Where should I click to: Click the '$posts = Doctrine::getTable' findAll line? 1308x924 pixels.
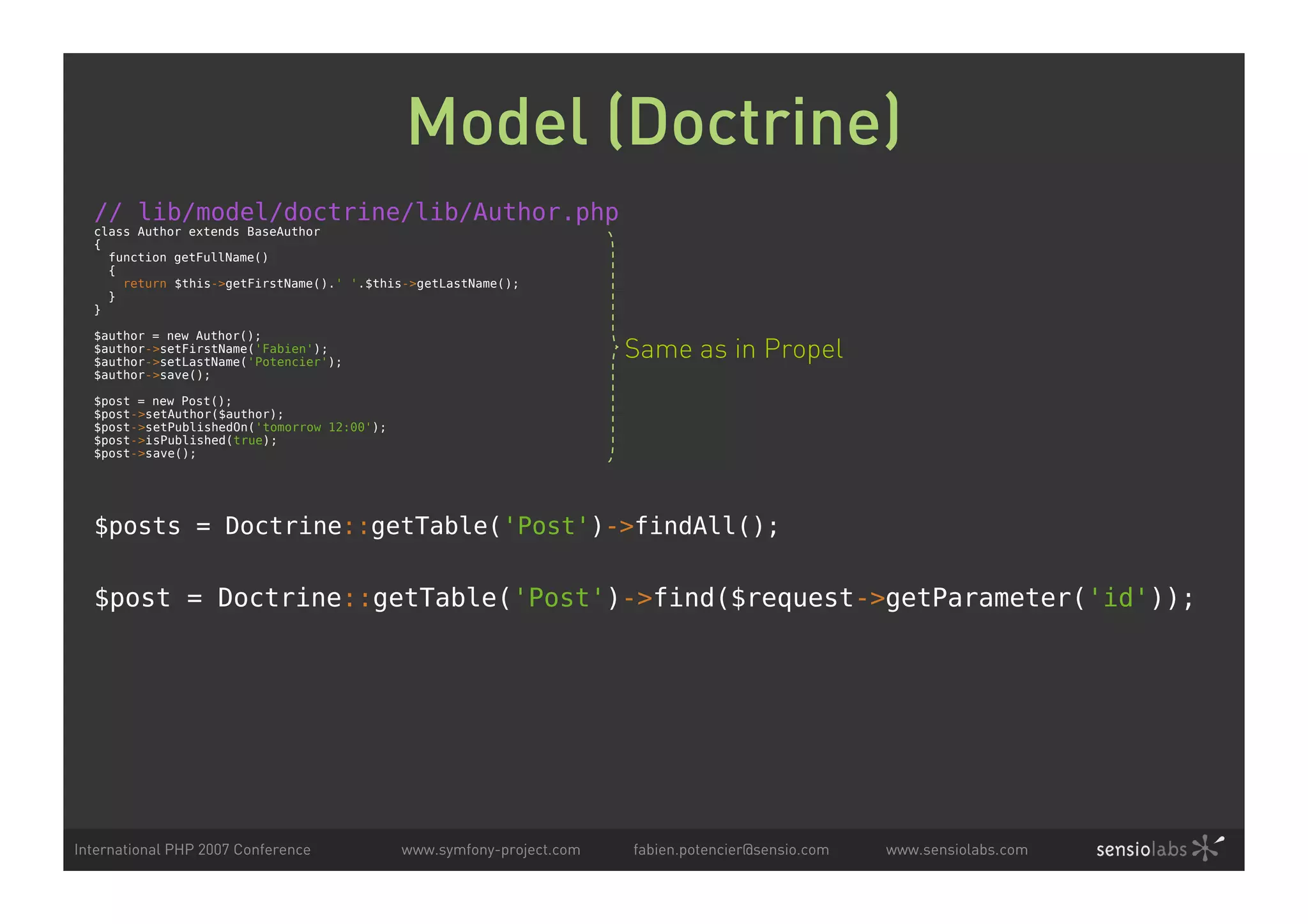point(437,526)
